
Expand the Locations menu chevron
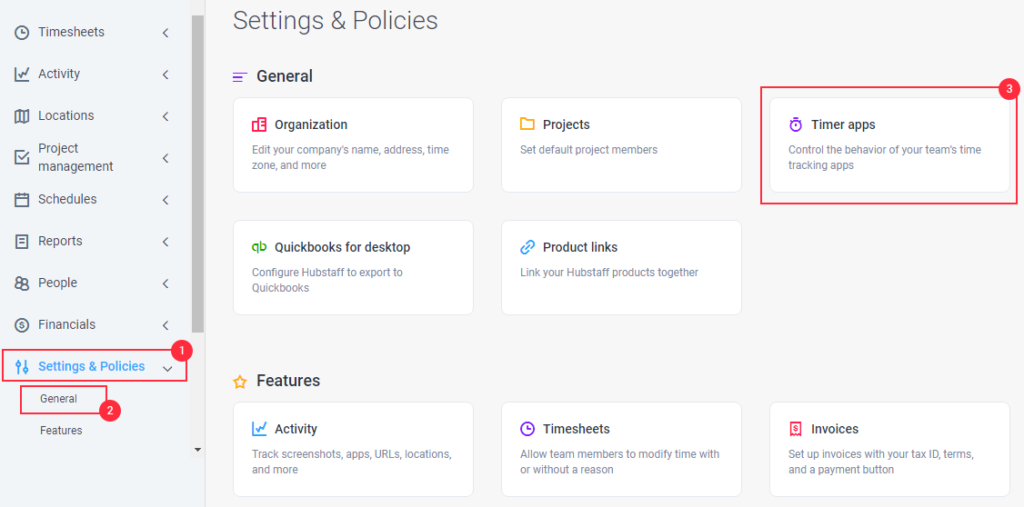click(x=166, y=116)
